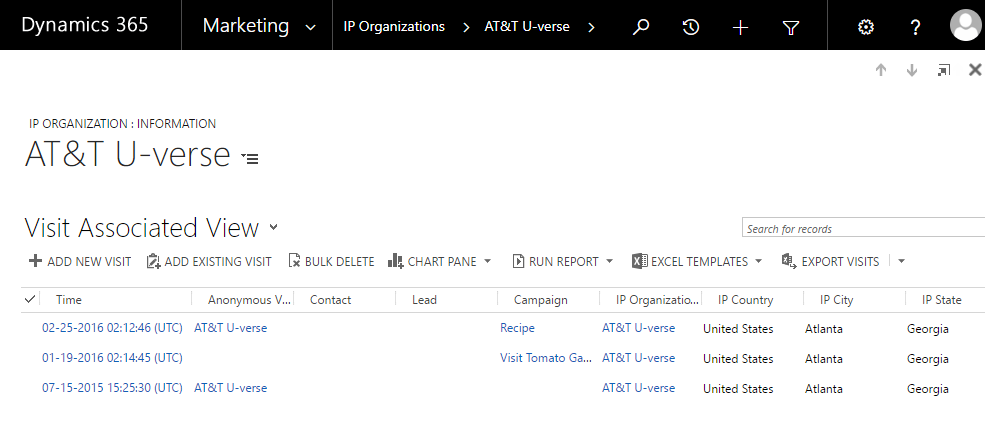
Task: Open the record menu icon beside AT&T U-verse title
Action: click(250, 158)
